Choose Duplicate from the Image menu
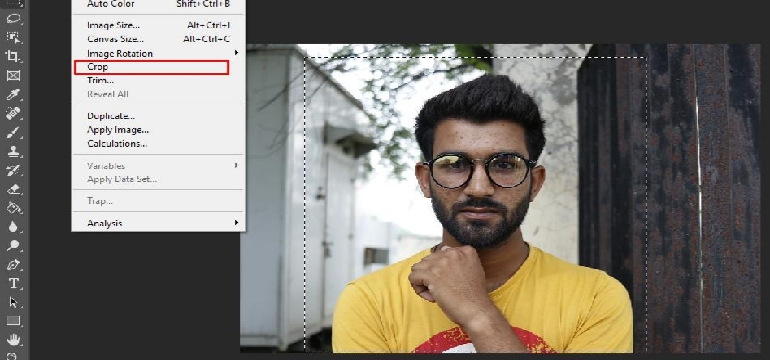Screen dimensions: 770x360 159,116
